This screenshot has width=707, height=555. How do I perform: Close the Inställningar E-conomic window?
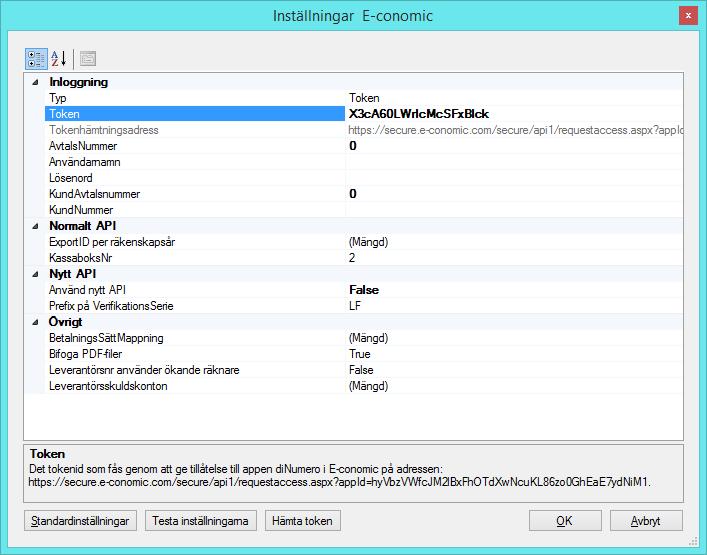[688, 16]
